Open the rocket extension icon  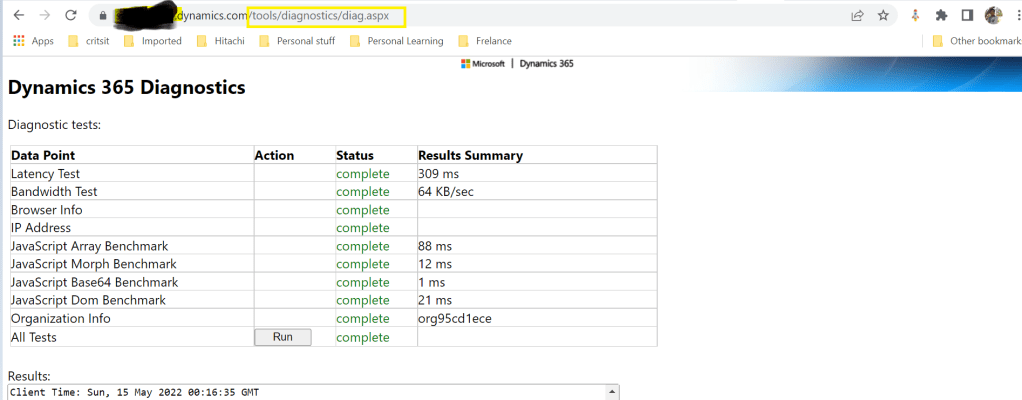[915, 16]
